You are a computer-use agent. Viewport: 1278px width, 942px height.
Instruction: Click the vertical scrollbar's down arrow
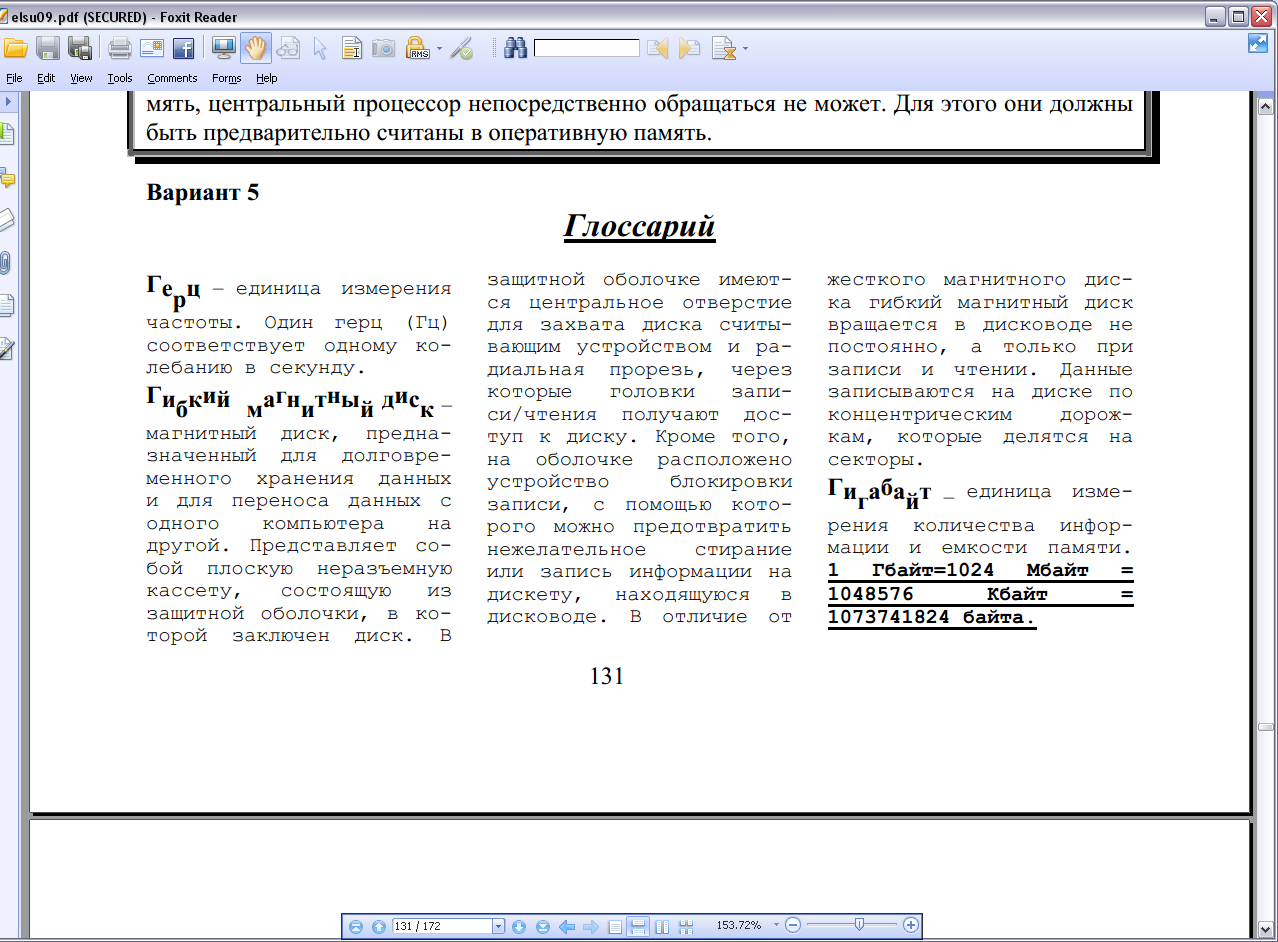[x=1266, y=930]
